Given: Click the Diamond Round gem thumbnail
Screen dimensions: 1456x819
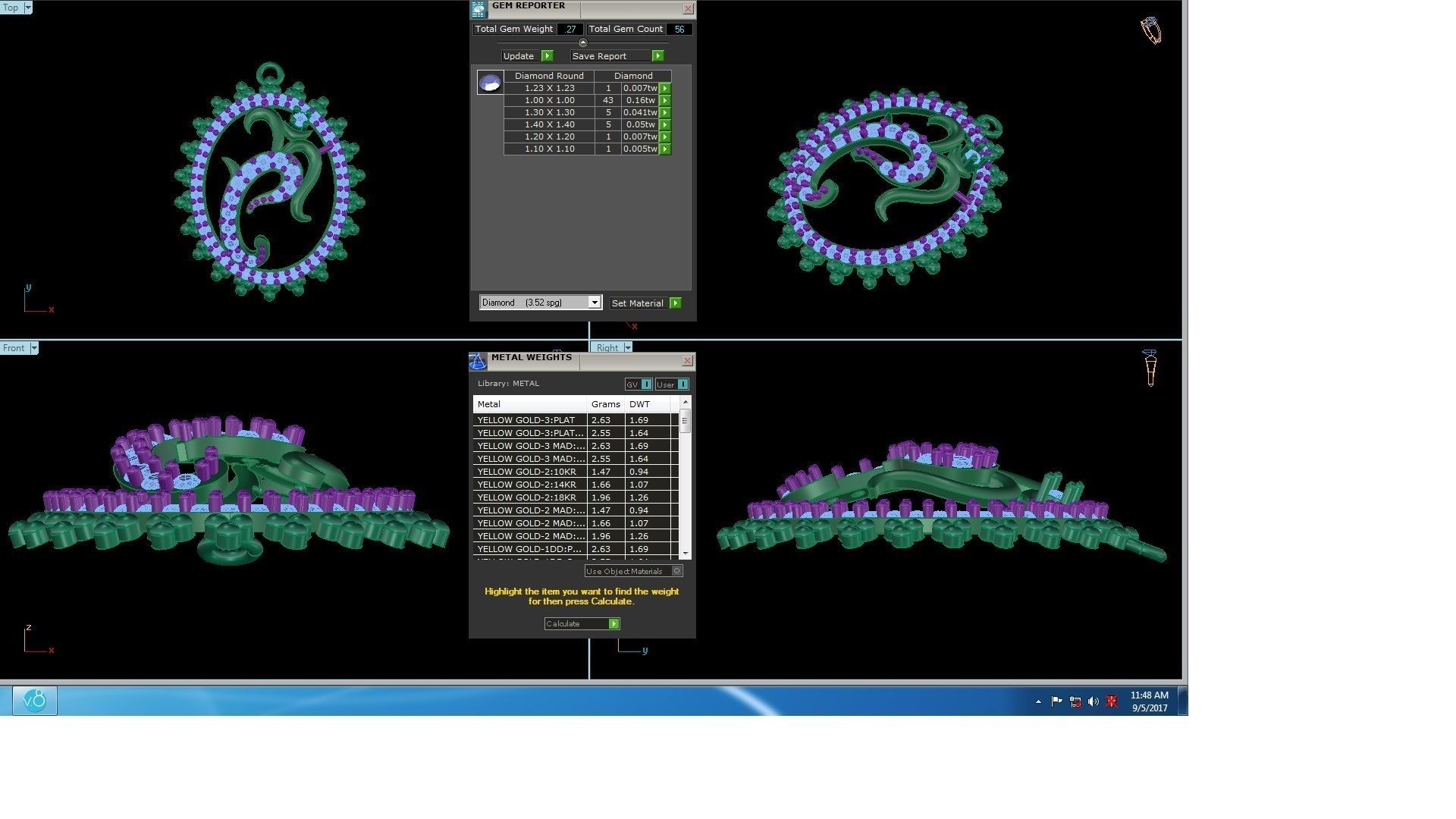Looking at the screenshot, I should point(490,82).
